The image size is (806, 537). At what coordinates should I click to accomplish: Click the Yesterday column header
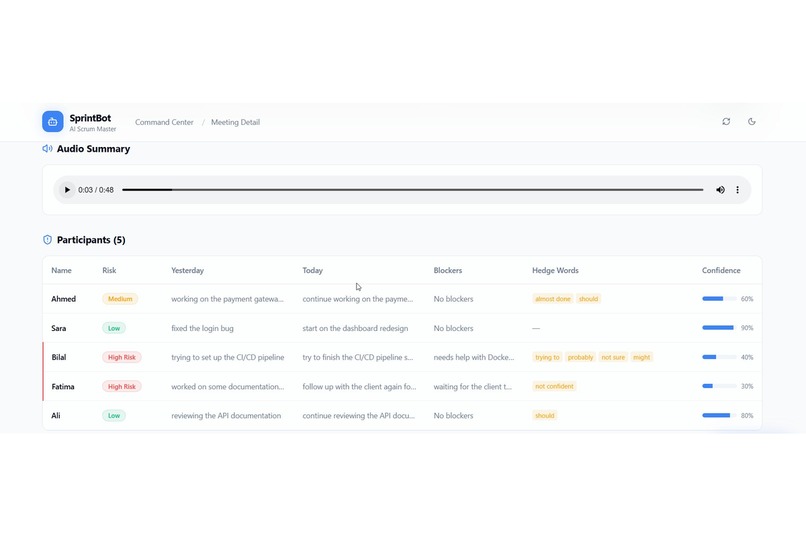point(187,270)
